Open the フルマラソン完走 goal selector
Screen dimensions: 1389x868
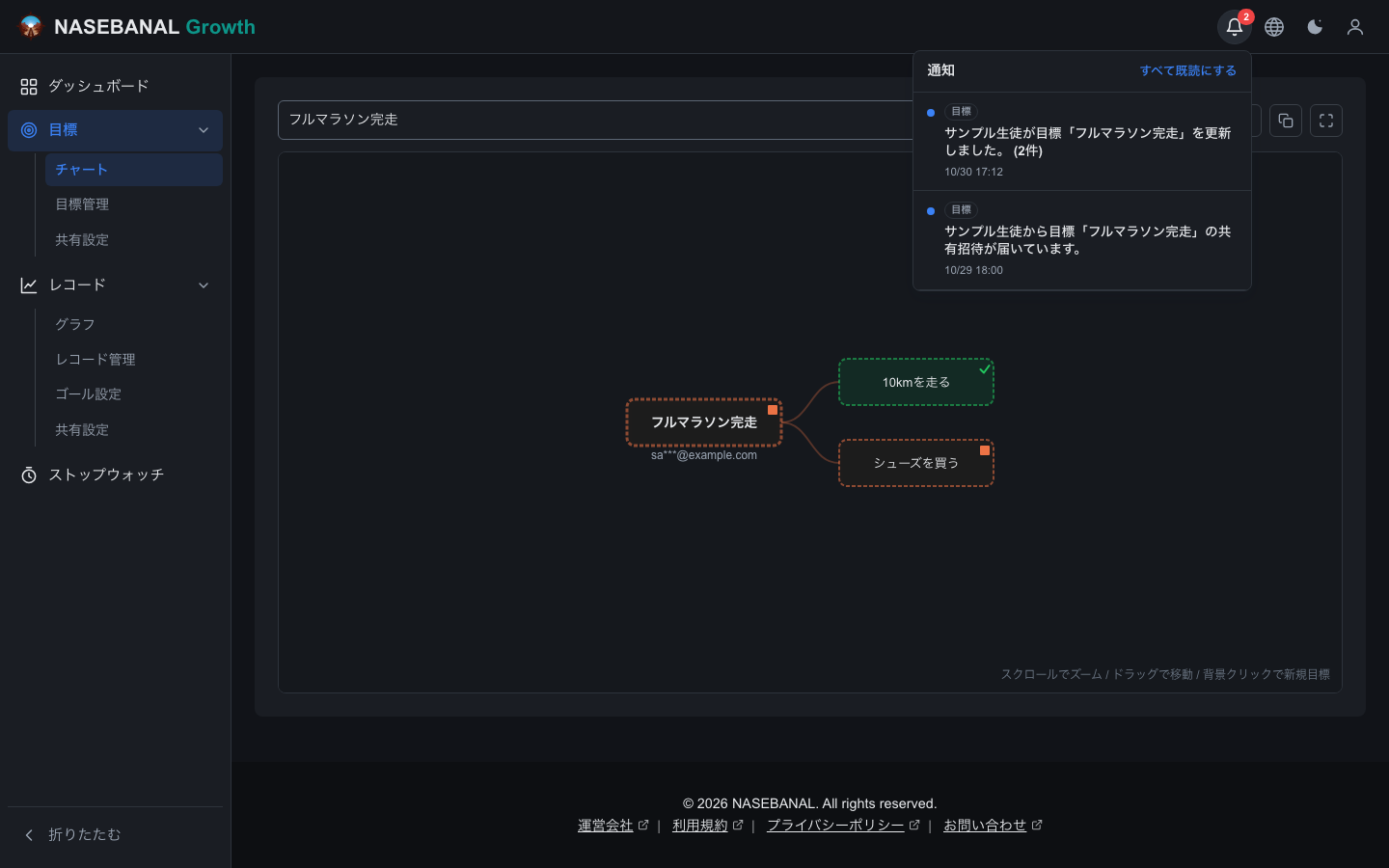[595, 120]
